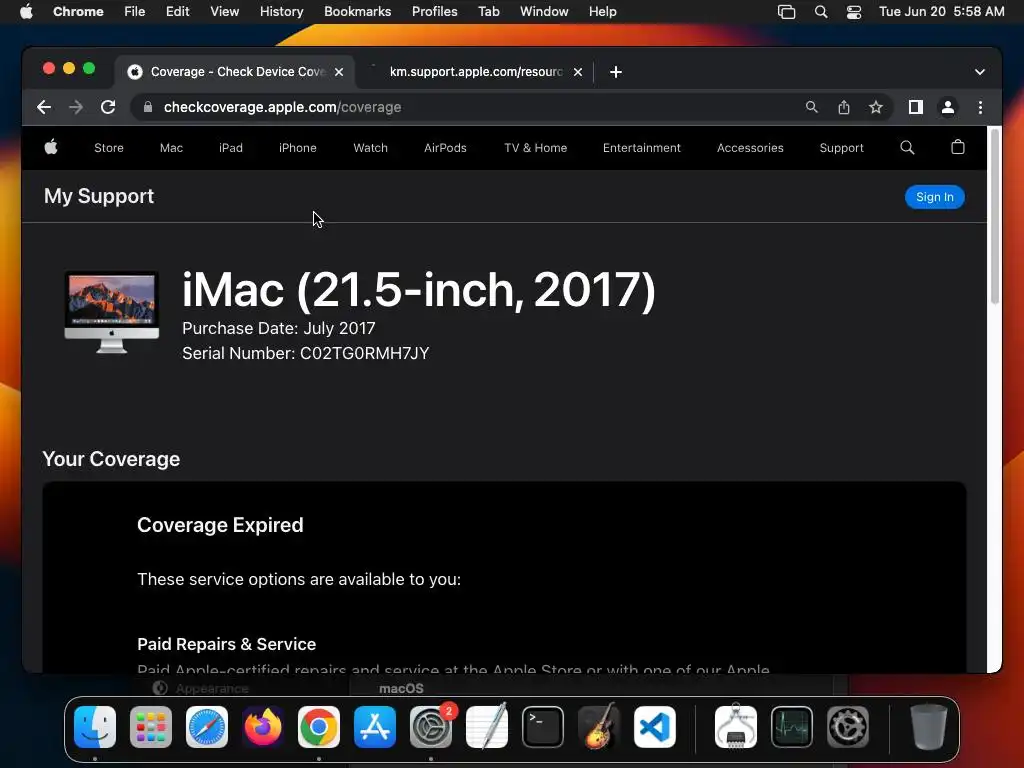Open the shopping bag icon
The width and height of the screenshot is (1024, 768).
pyautogui.click(x=957, y=148)
